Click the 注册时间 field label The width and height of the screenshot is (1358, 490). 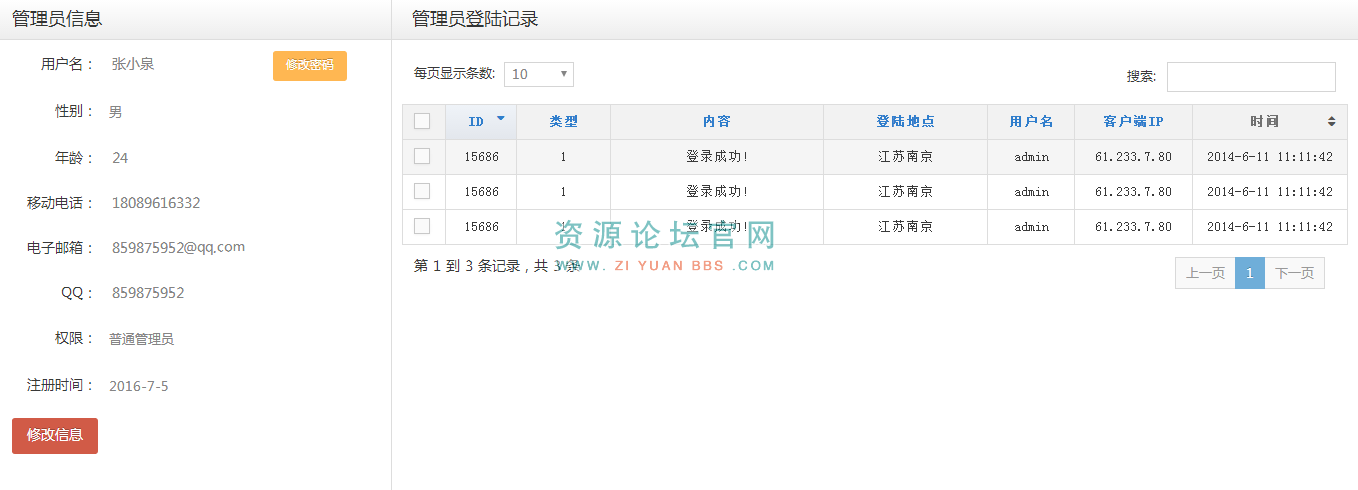60,385
